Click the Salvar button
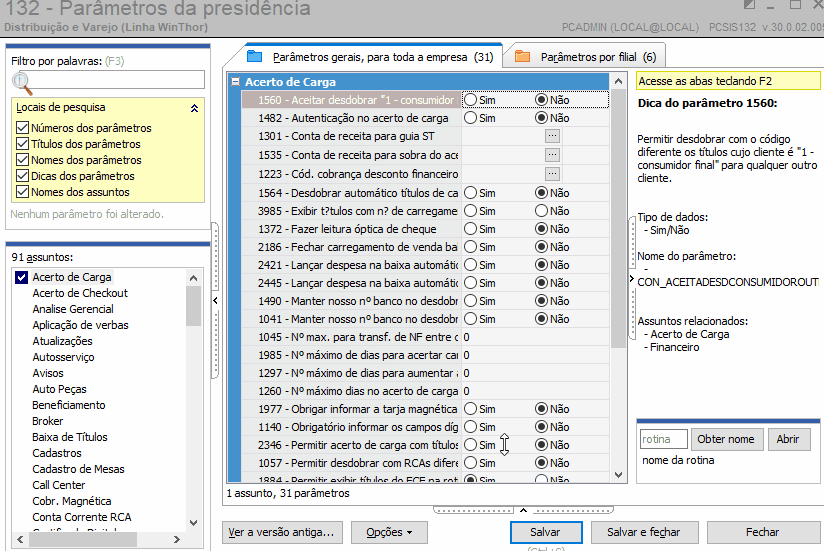824x551 pixels. click(x=545, y=532)
